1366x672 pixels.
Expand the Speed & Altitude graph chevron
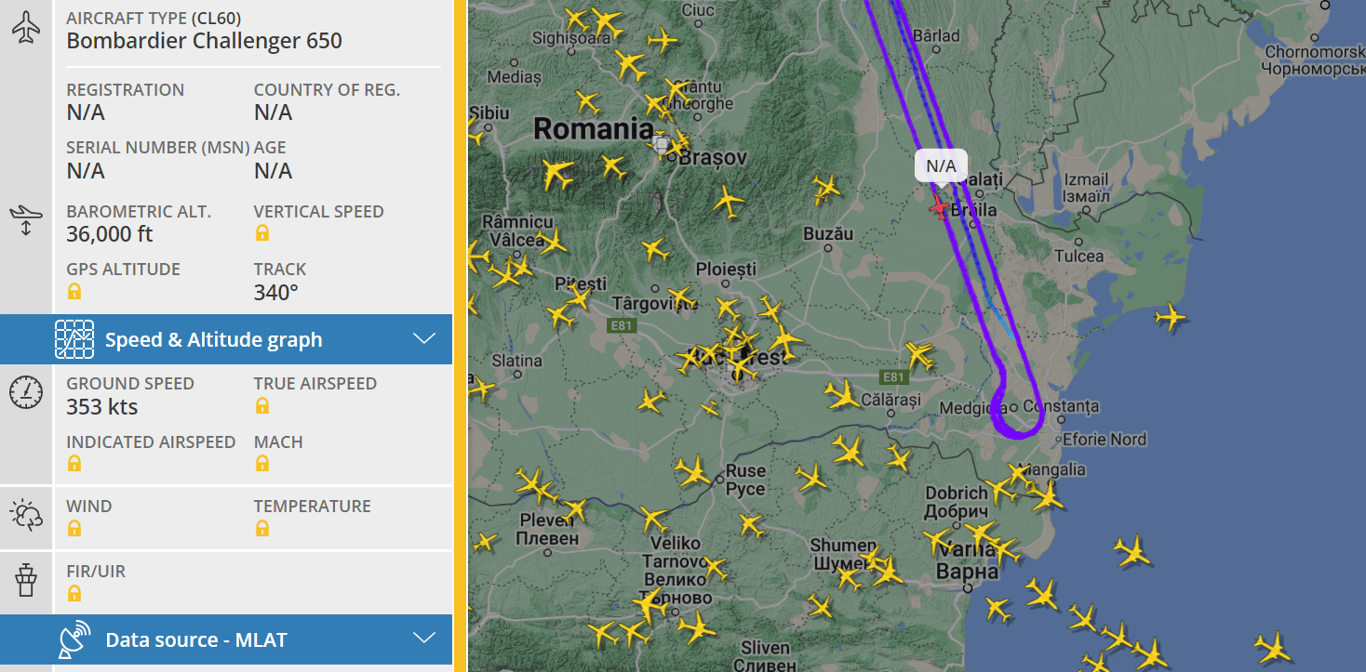tap(425, 339)
